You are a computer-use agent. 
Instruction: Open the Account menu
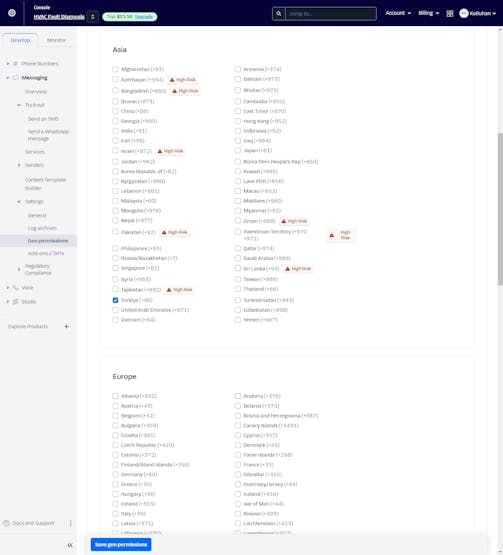(x=398, y=13)
